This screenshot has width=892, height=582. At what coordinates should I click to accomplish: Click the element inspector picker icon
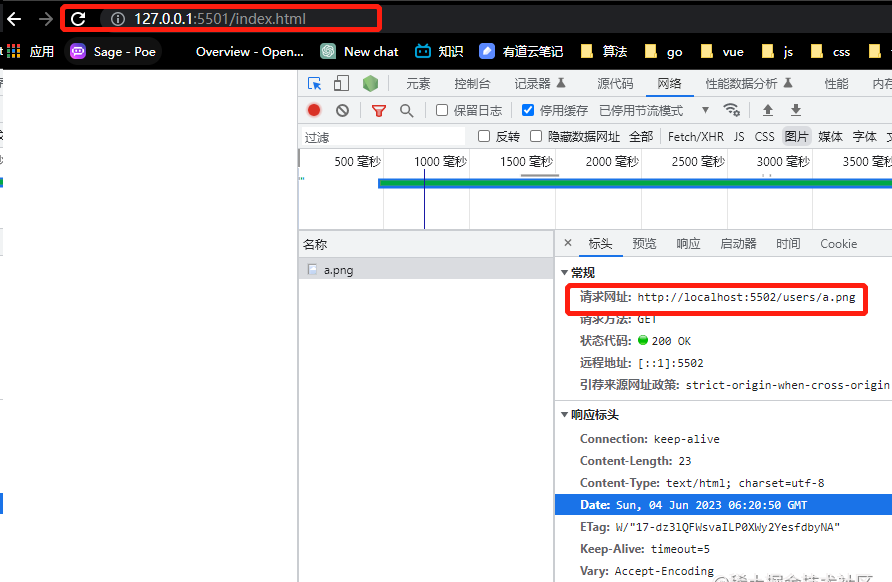coord(315,84)
